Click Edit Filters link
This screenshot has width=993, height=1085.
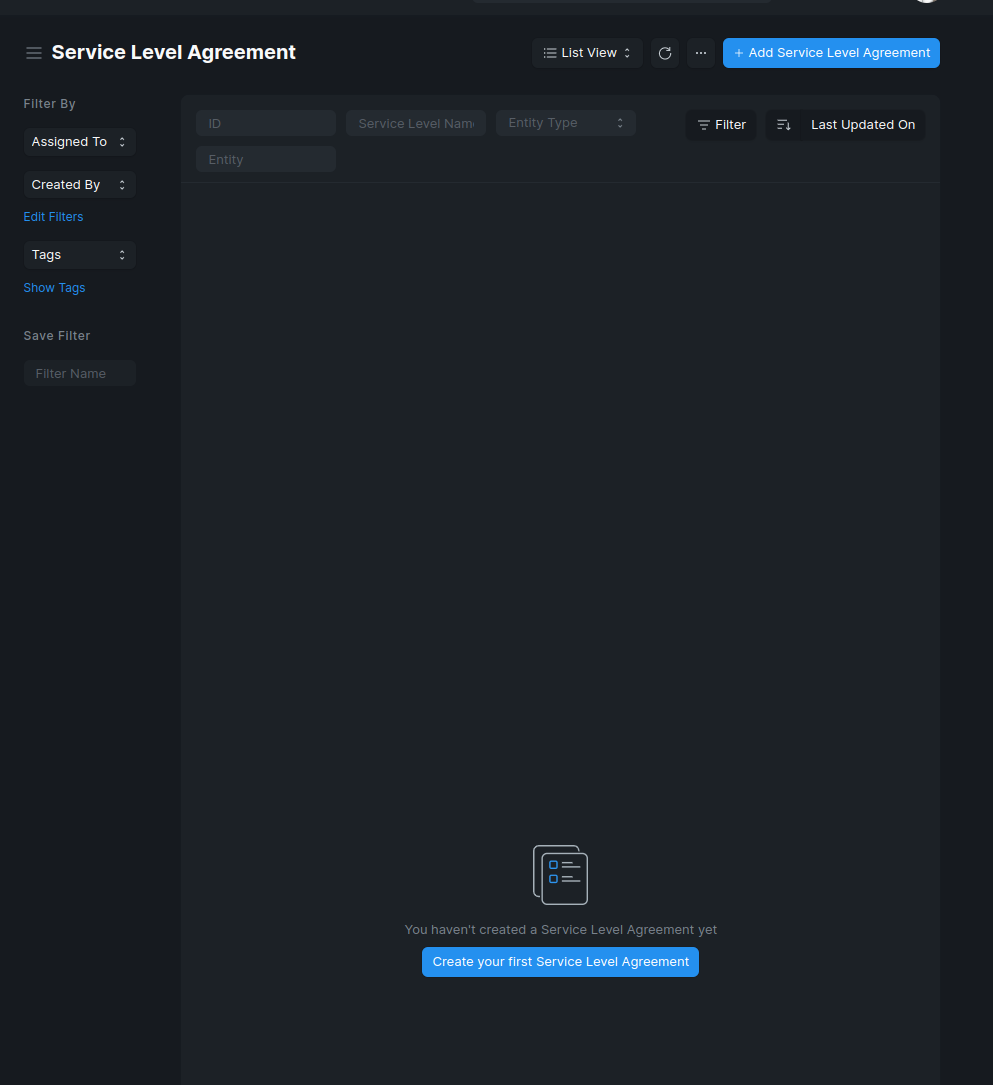tap(53, 216)
